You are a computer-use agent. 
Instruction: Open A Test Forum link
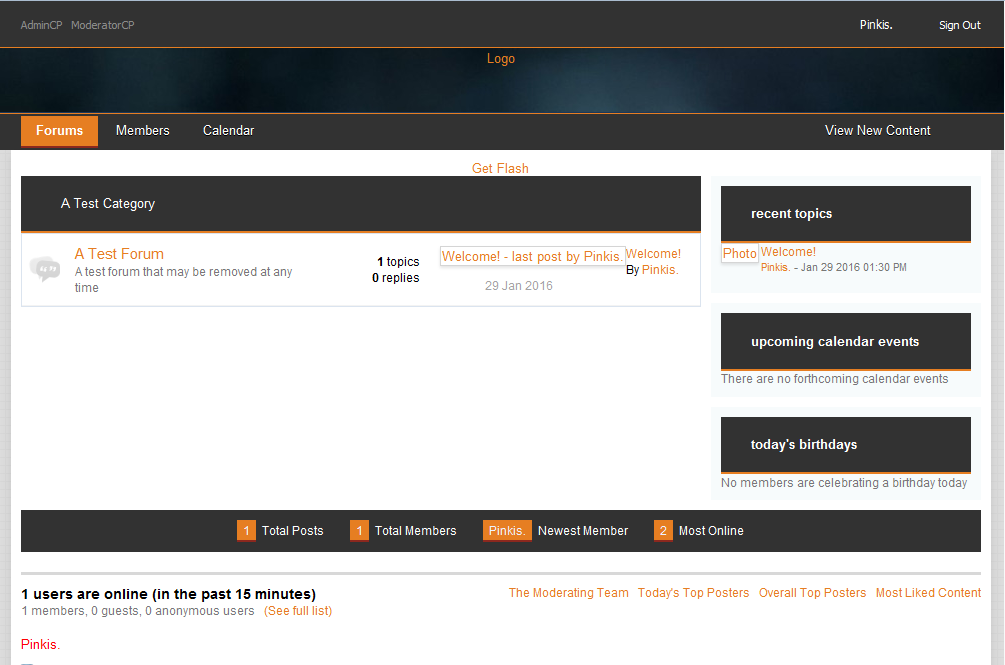tap(119, 254)
